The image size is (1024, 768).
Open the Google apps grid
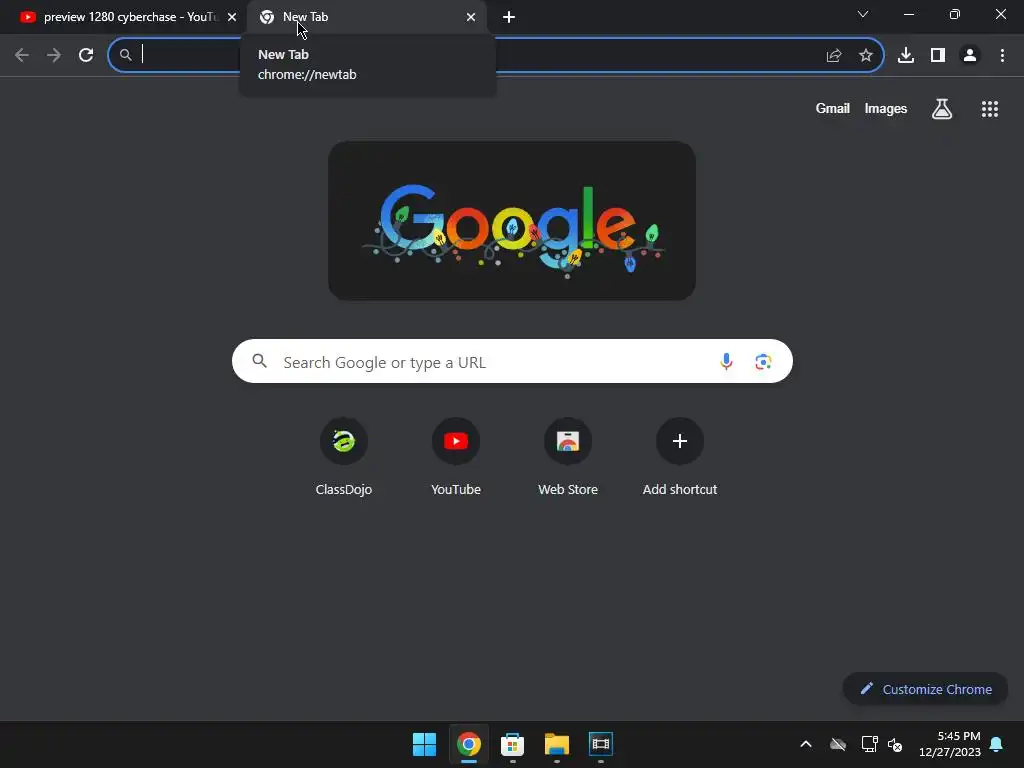coord(990,109)
